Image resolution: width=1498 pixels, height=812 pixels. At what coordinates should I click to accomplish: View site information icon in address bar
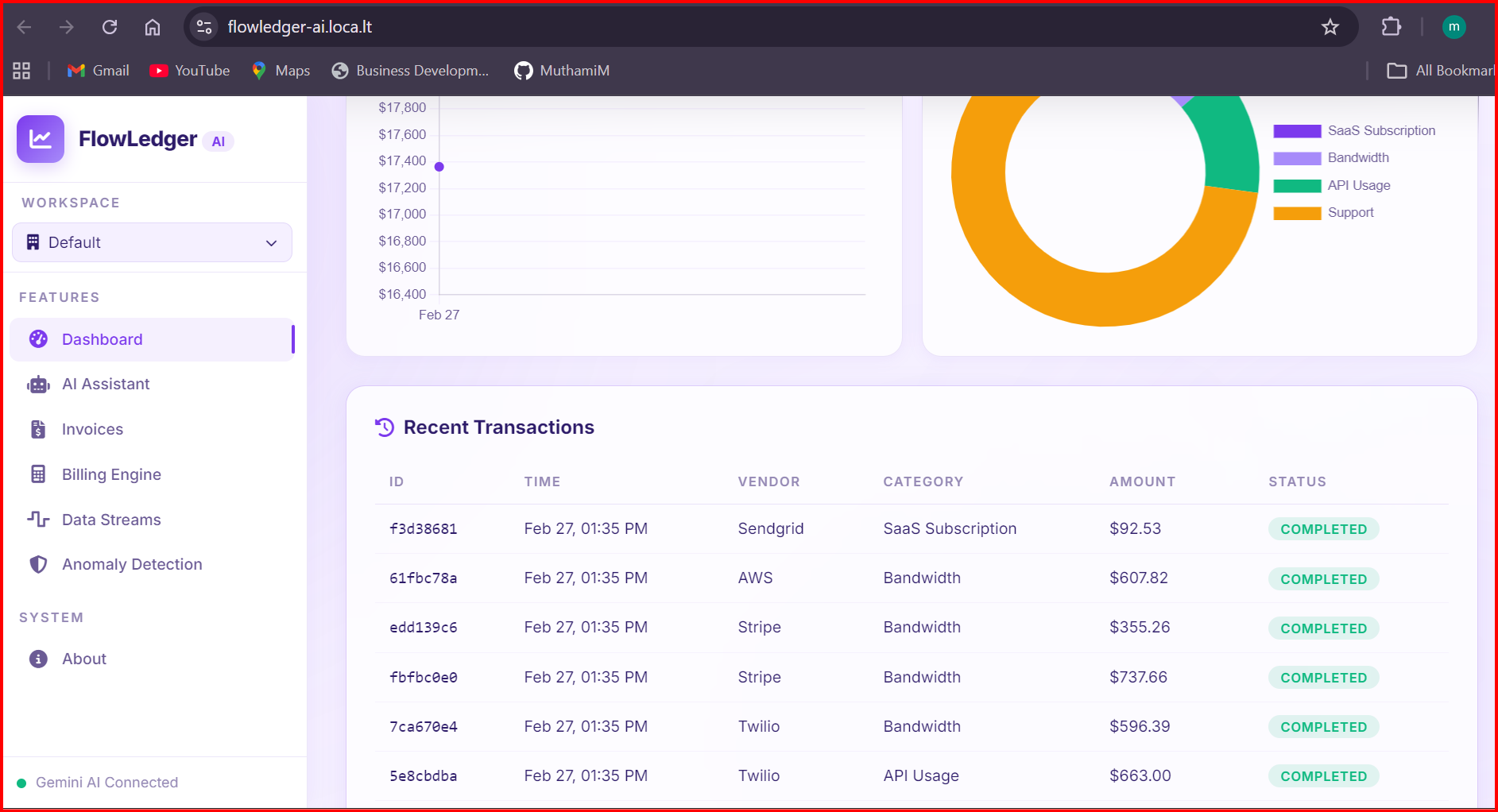pos(204,27)
